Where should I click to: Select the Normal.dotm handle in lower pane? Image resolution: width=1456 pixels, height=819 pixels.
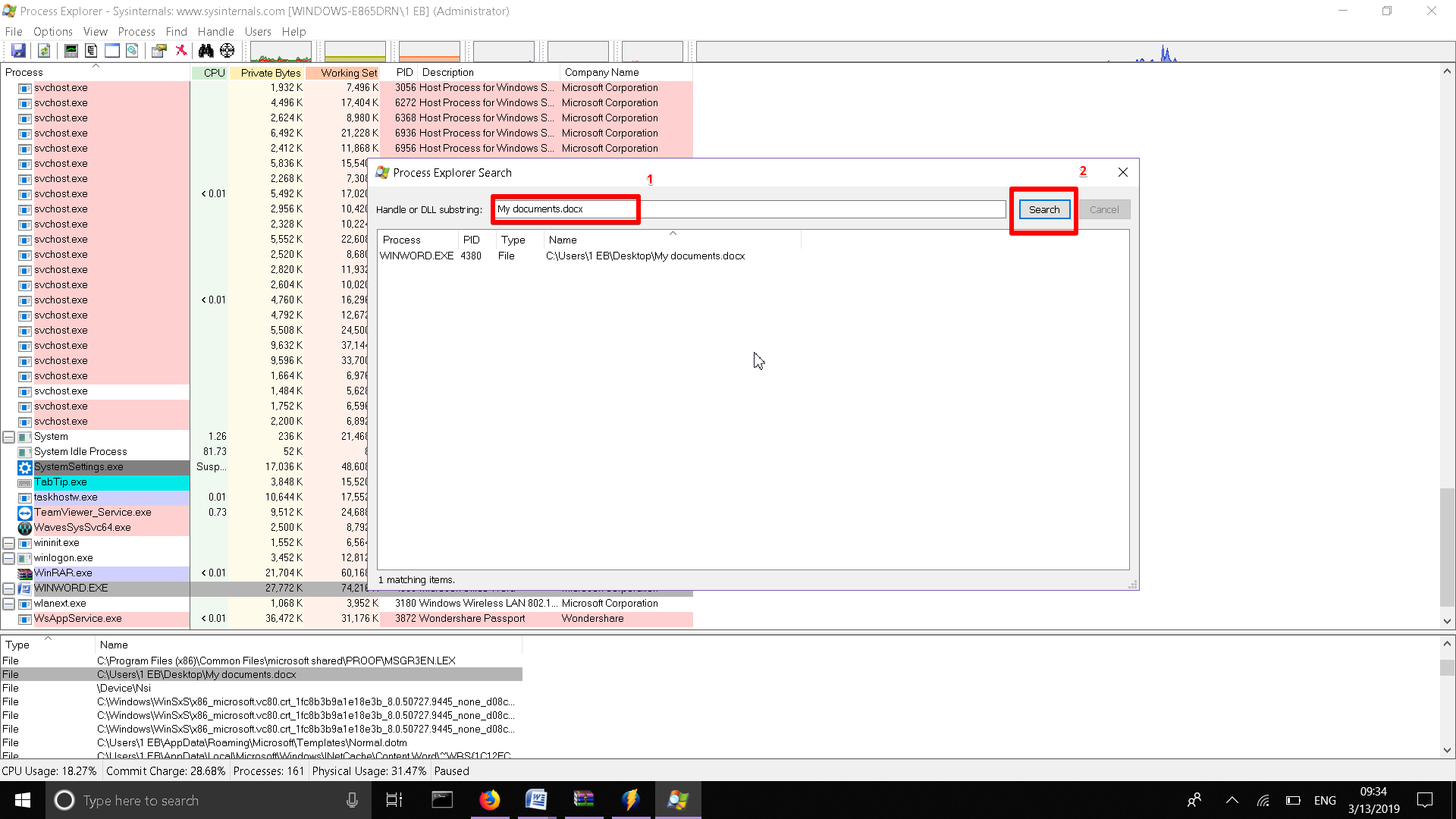coord(261,742)
